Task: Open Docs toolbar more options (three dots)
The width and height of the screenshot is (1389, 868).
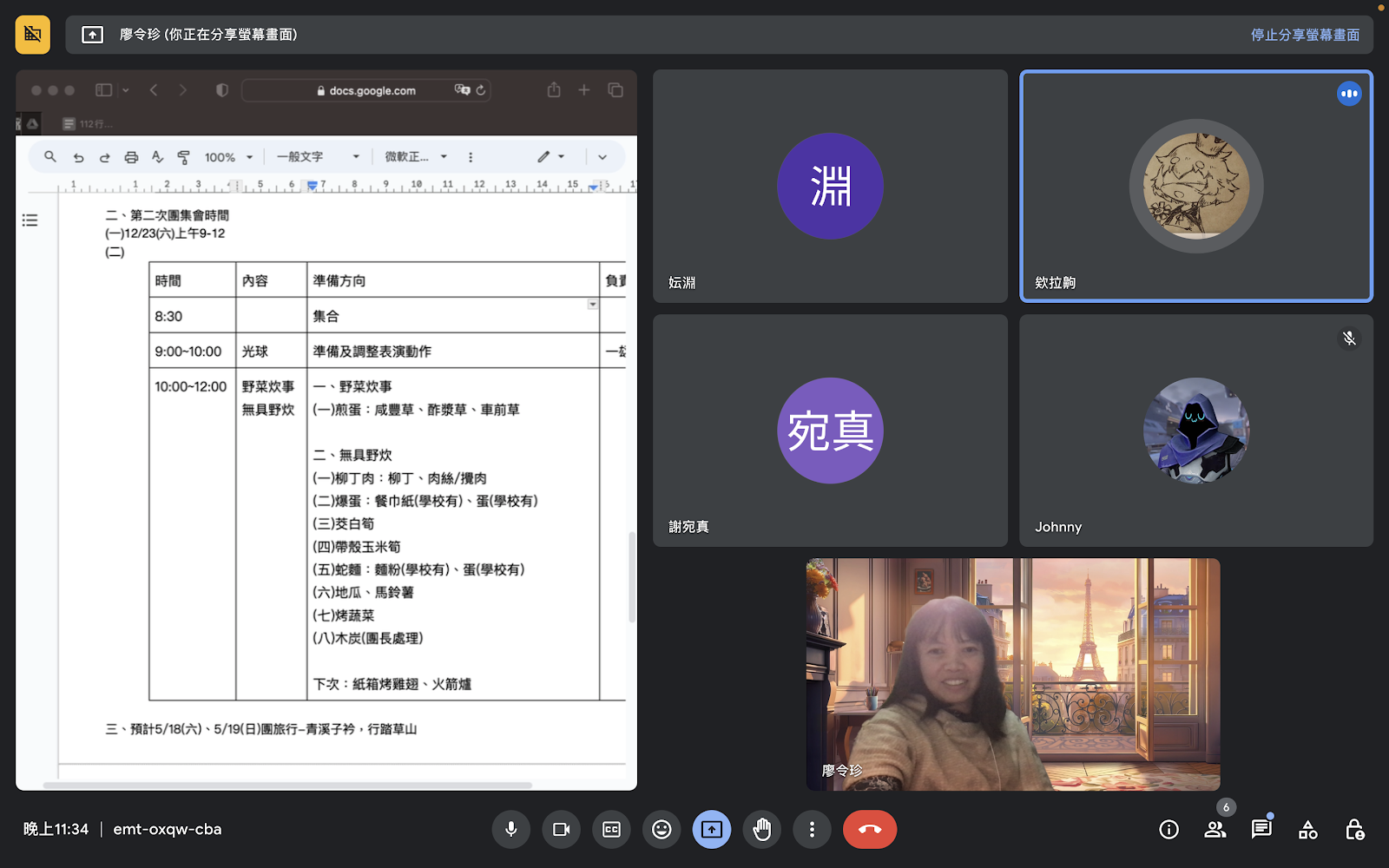Action: (471, 157)
